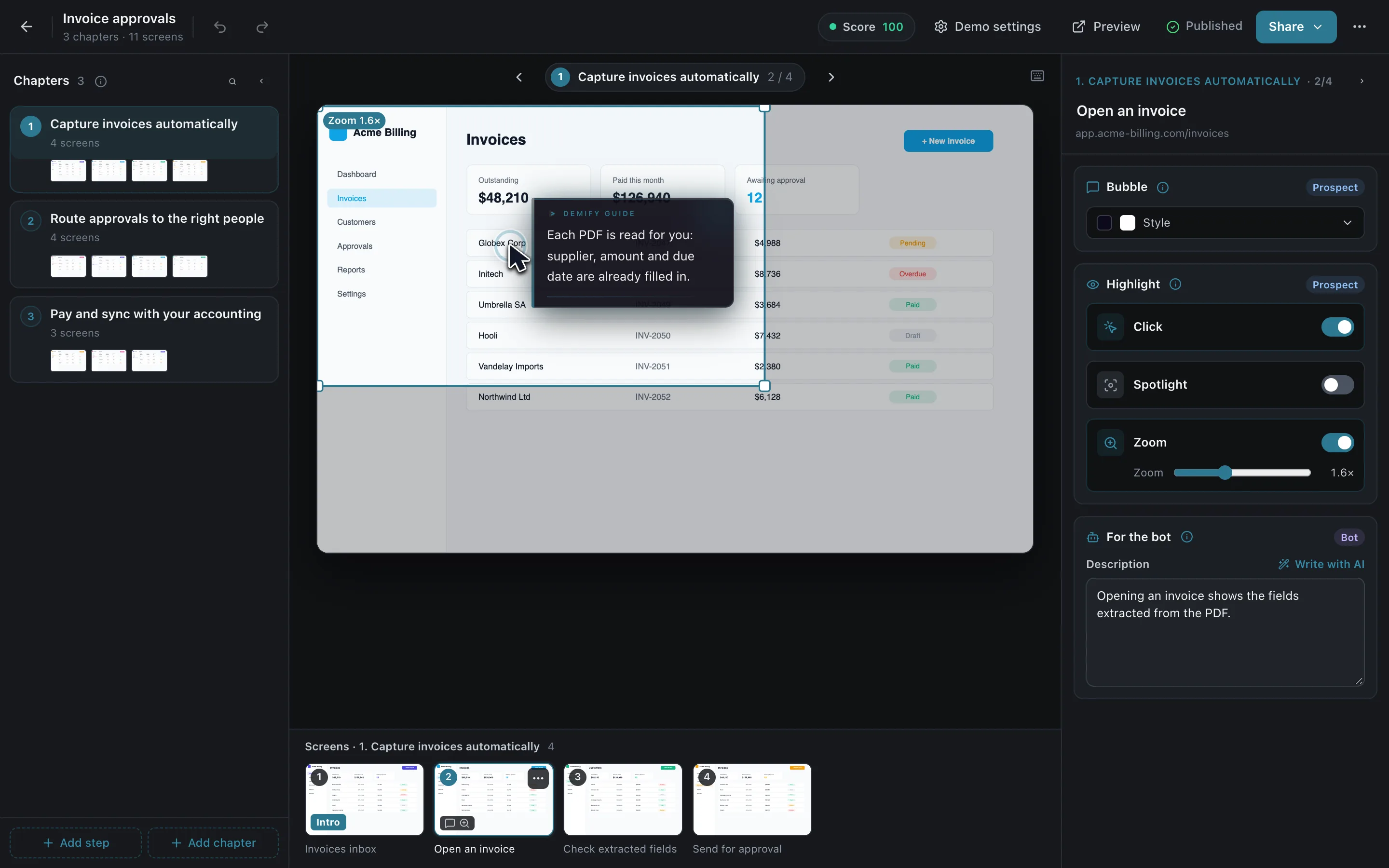Click the back arrow icon

(x=27, y=27)
